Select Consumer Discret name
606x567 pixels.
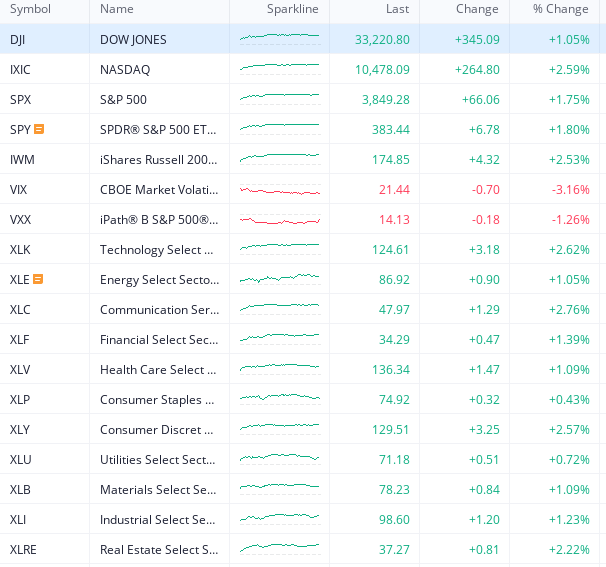pos(157,429)
